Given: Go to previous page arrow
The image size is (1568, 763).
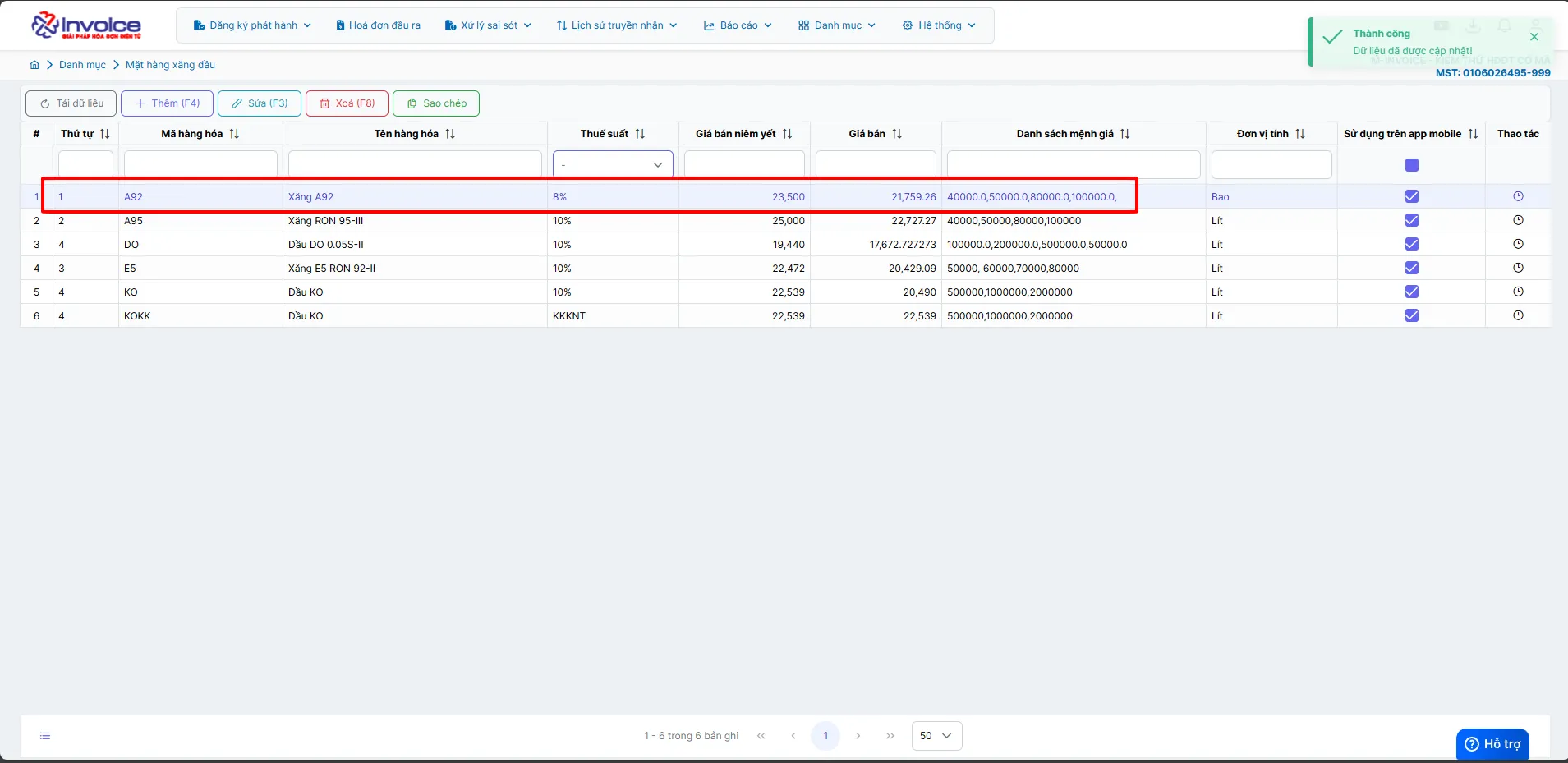Looking at the screenshot, I should [x=793, y=736].
